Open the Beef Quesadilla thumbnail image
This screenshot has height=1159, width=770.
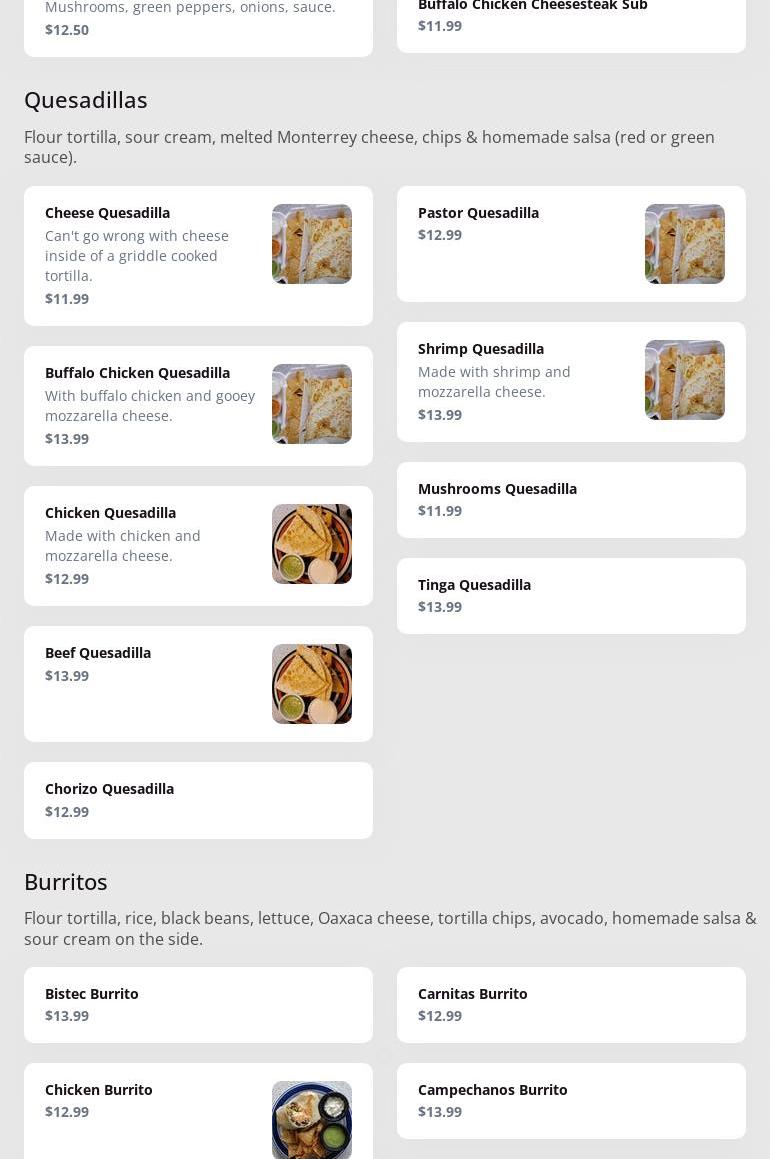point(312,684)
